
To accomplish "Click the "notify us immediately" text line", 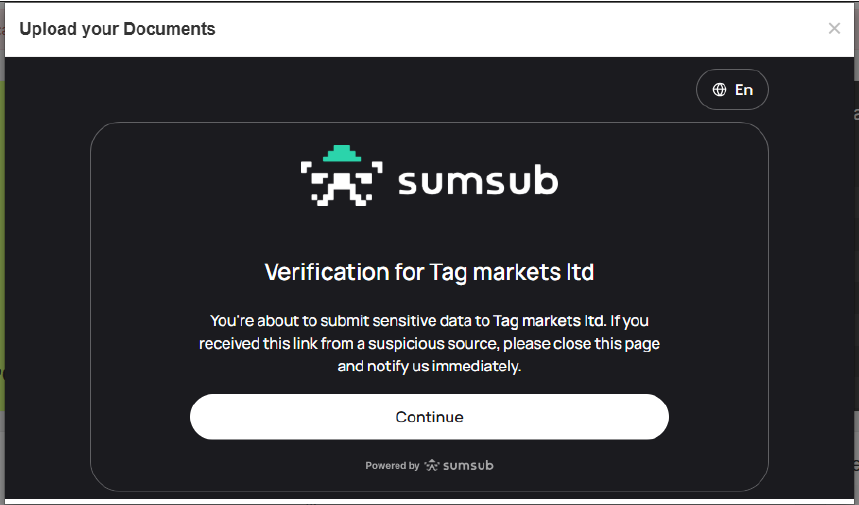I will click(x=429, y=366).
